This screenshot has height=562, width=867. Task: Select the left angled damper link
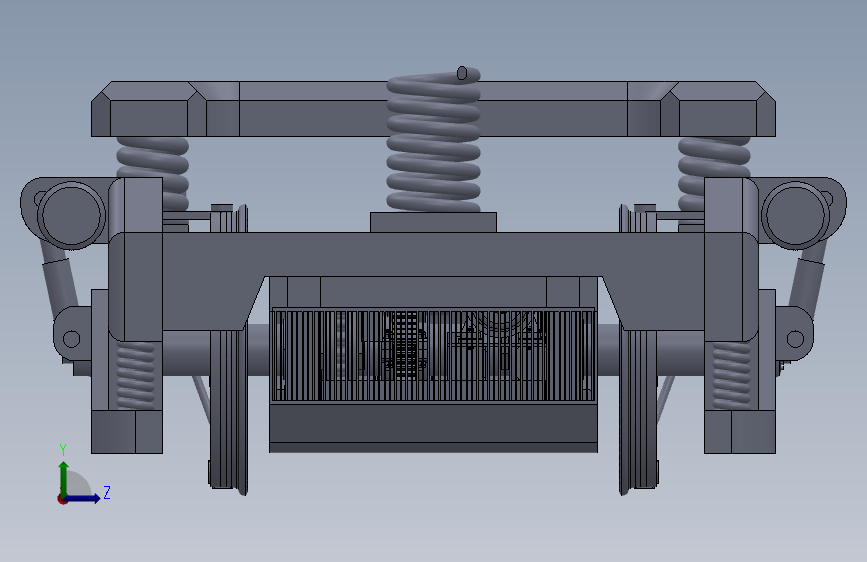[59, 281]
